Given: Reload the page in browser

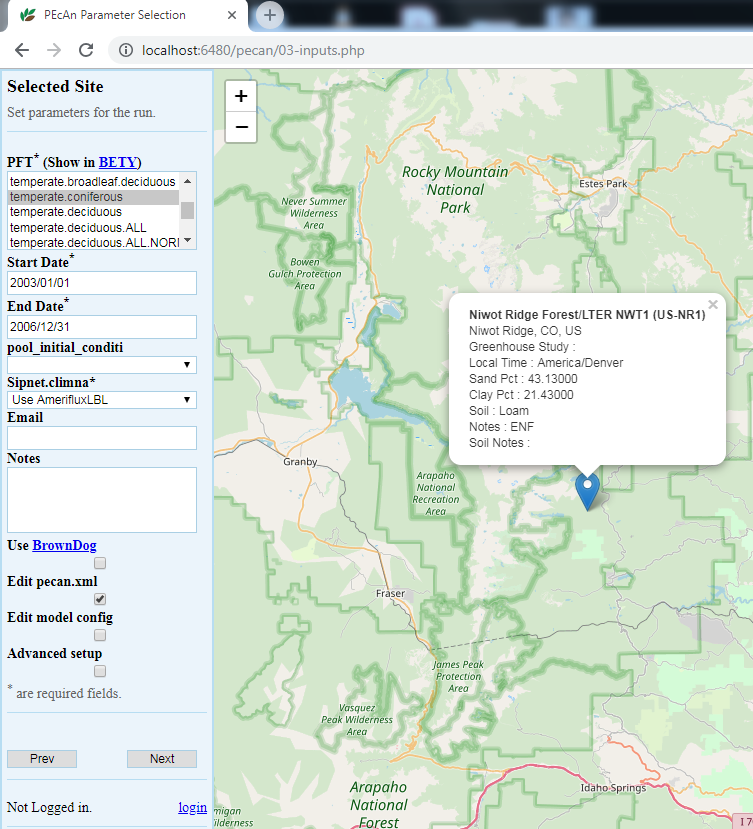Looking at the screenshot, I should point(86,50).
